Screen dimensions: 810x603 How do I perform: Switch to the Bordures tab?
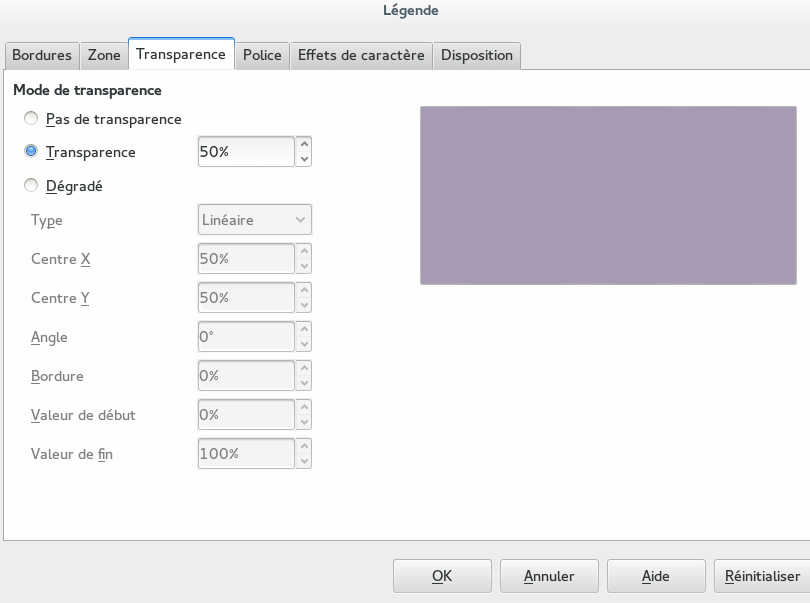point(41,55)
